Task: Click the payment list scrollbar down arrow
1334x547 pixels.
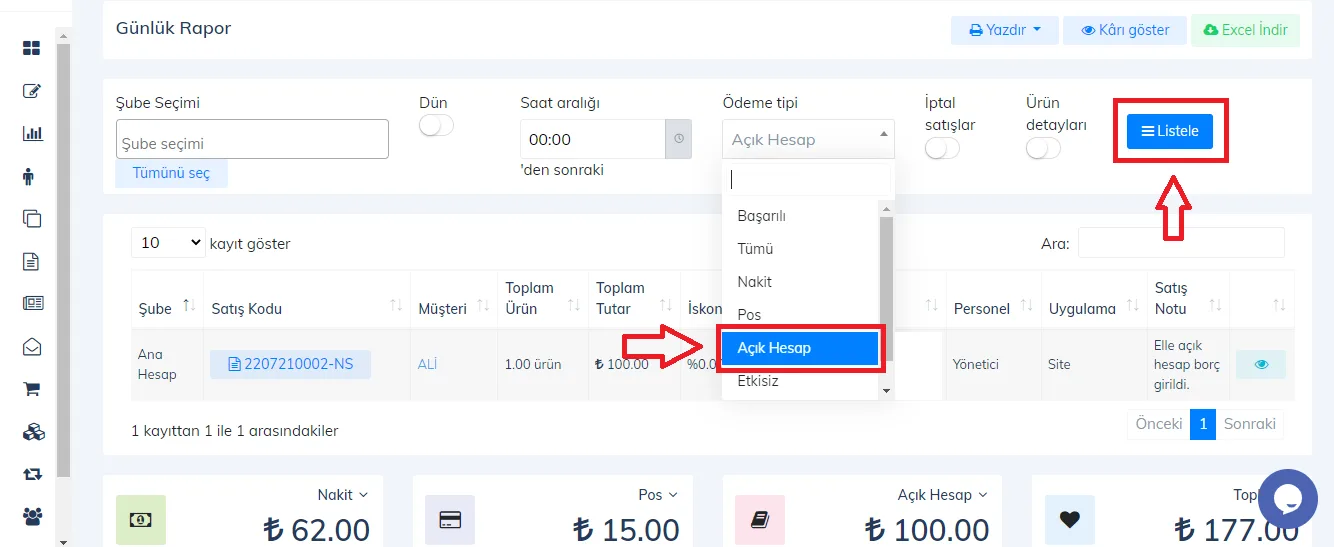Action: (885, 391)
